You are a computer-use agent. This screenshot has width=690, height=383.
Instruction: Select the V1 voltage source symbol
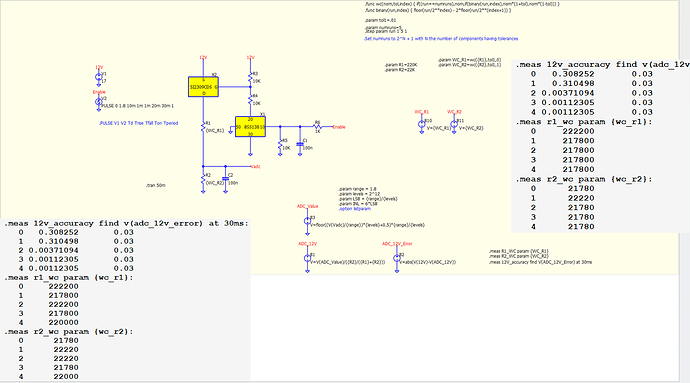point(99,77)
